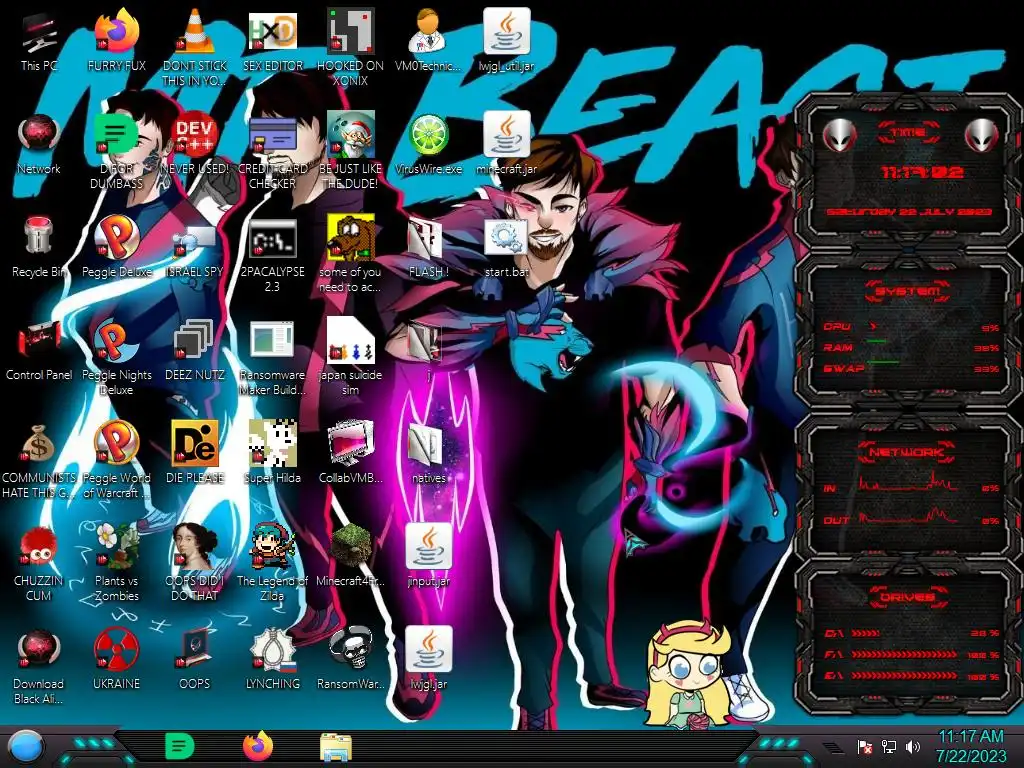
Task: Click the SYSTEM widget header
Action: [x=908, y=291]
